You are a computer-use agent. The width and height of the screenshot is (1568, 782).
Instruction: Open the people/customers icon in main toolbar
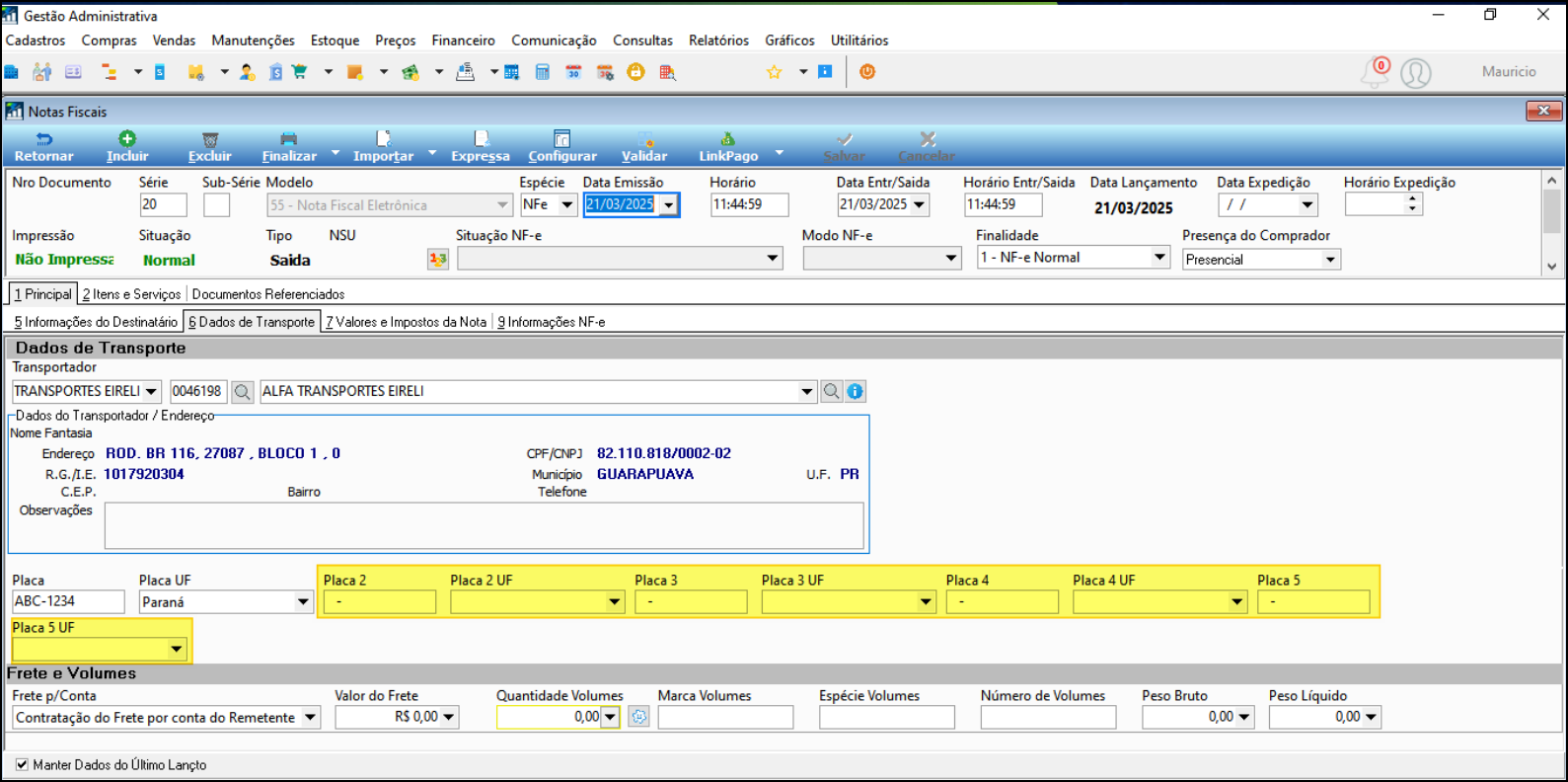42,72
